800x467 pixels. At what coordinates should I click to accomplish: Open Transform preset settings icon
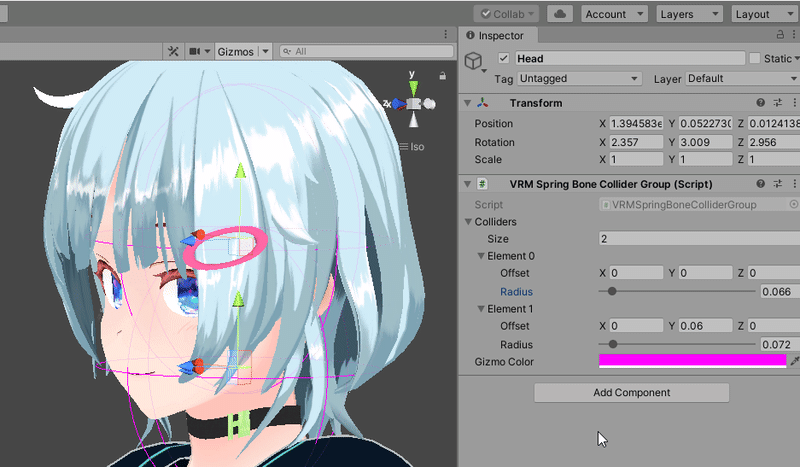(778, 103)
